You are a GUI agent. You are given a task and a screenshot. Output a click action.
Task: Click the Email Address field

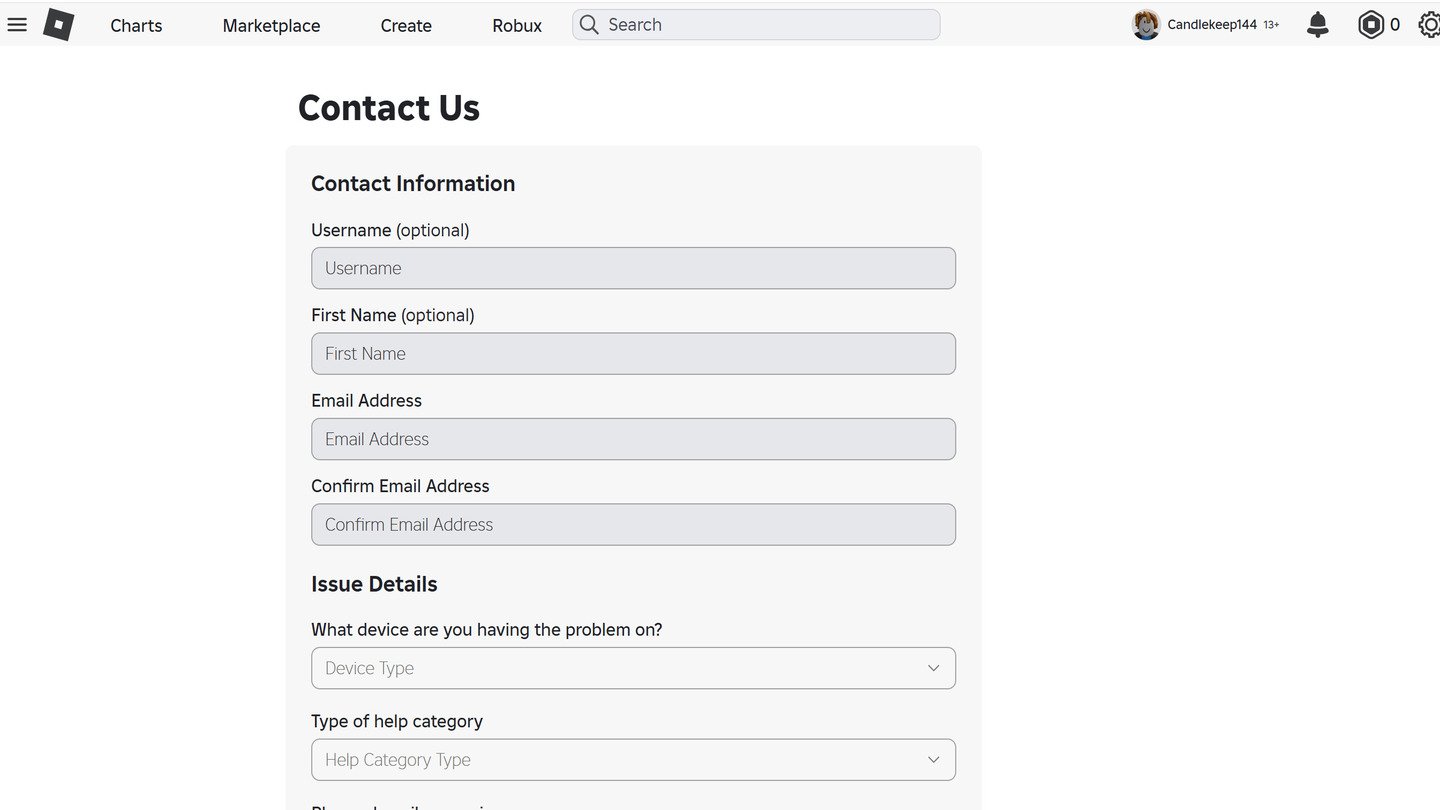[x=633, y=439]
